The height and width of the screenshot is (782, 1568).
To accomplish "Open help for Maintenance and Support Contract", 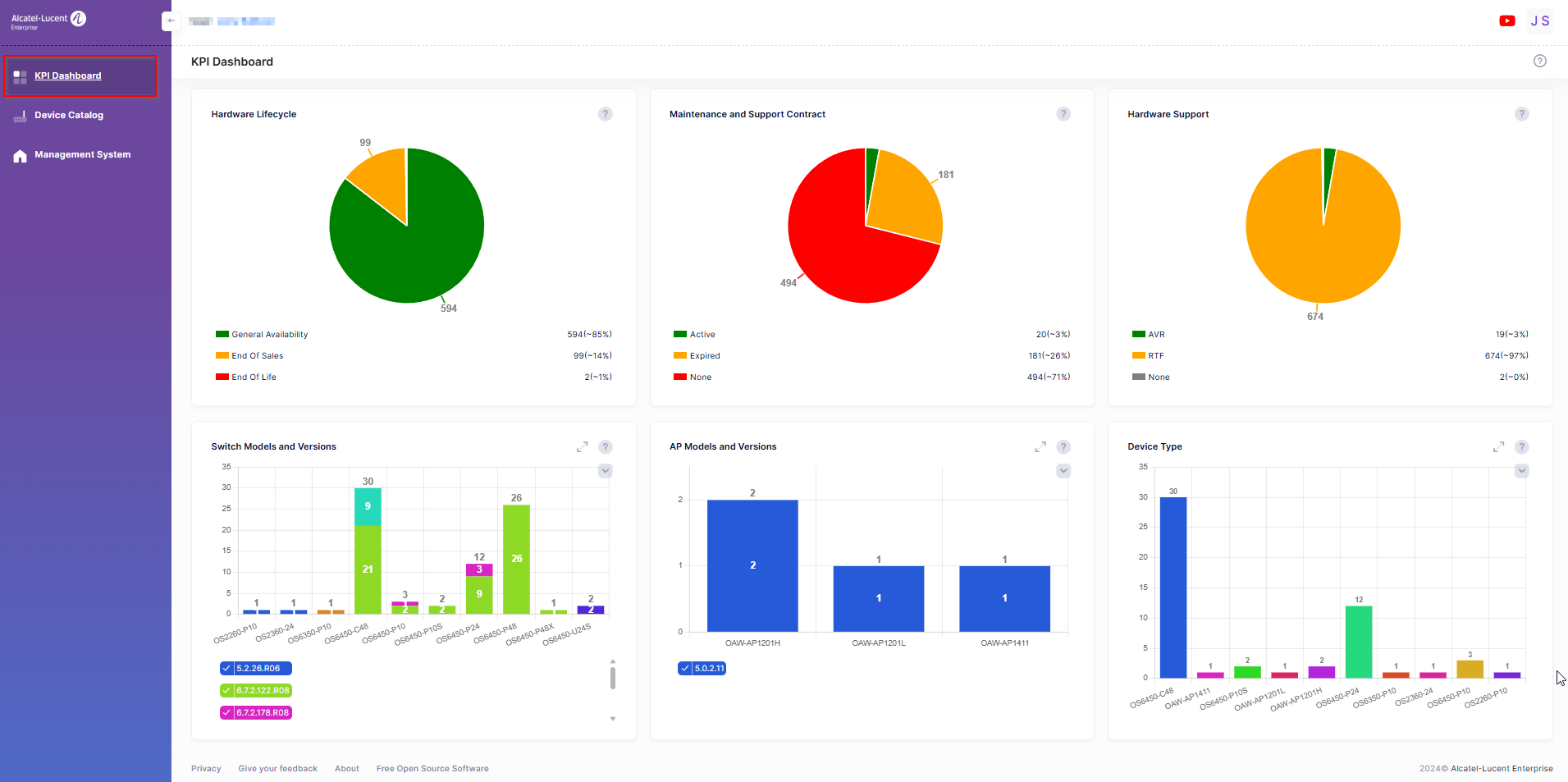I will [x=1063, y=114].
